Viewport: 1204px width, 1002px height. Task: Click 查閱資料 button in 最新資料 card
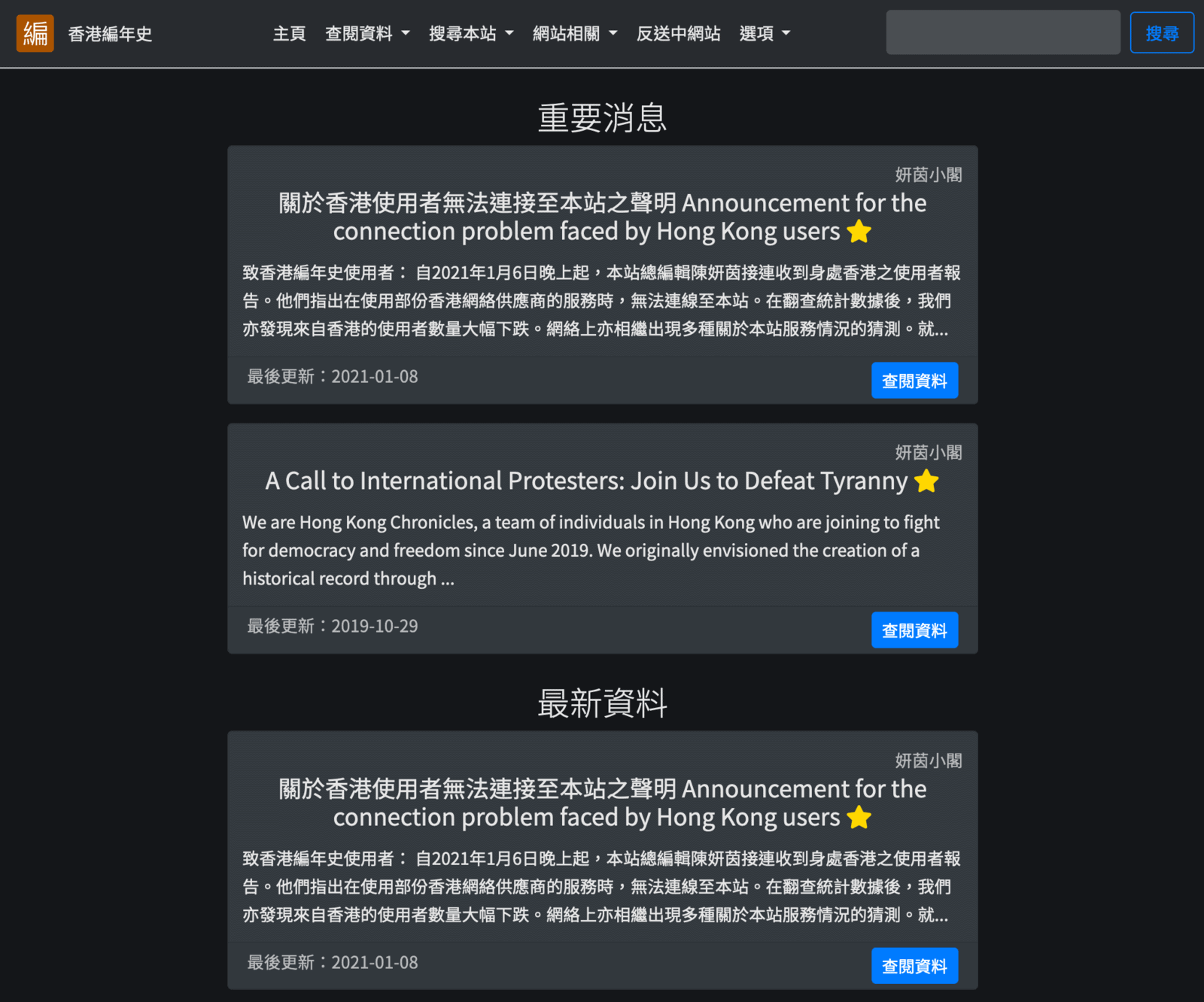pos(914,966)
